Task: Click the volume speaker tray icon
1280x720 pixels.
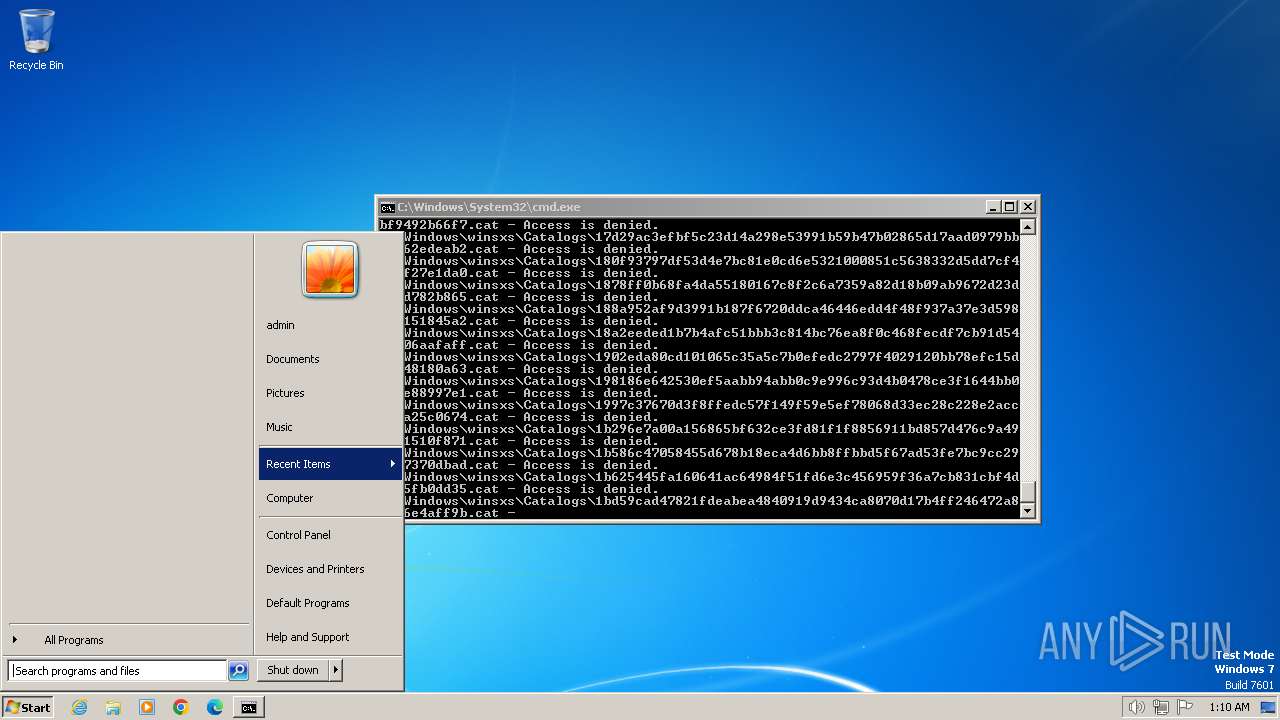Action: pyautogui.click(x=1136, y=707)
